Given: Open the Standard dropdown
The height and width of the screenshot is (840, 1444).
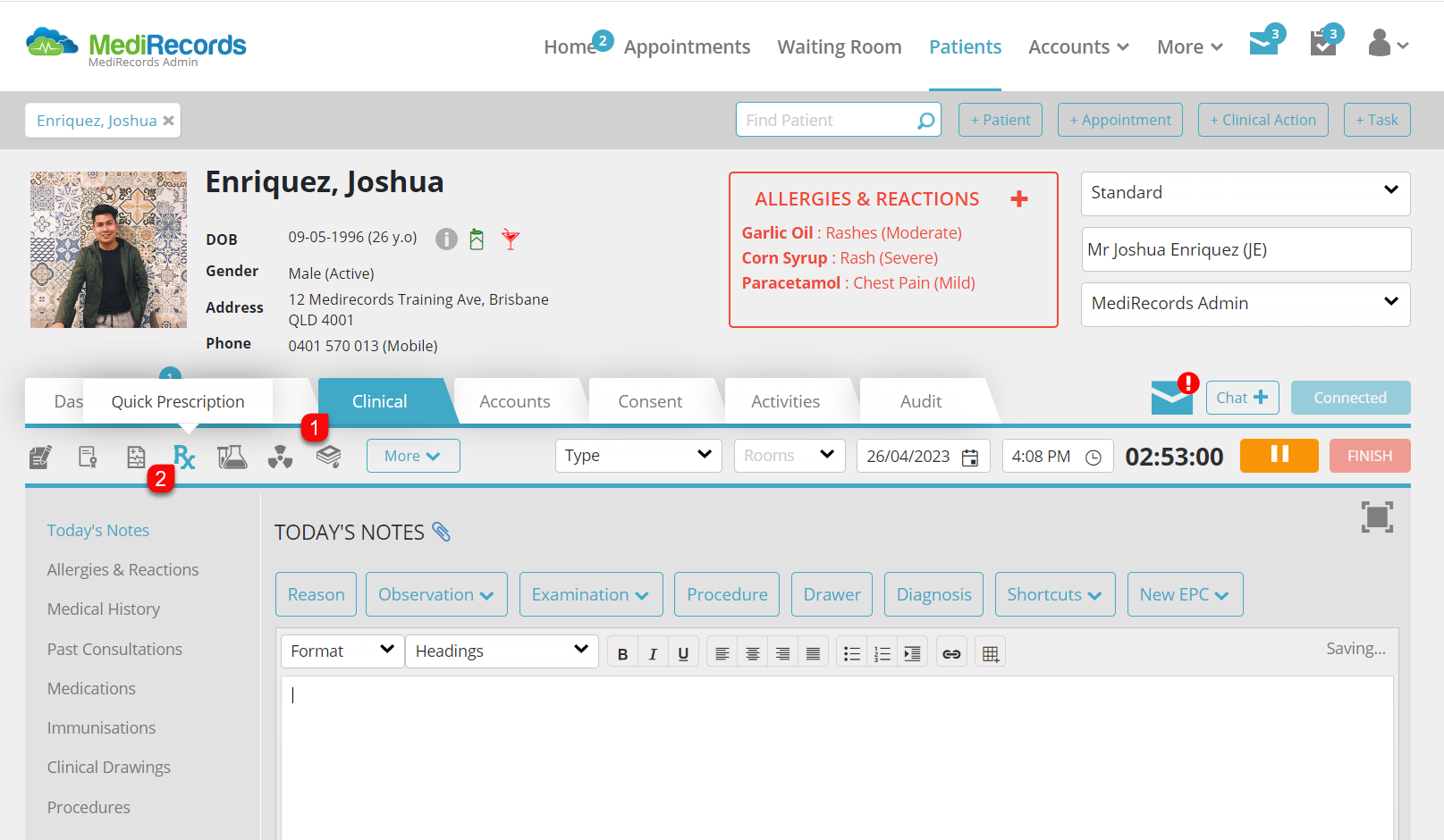Looking at the screenshot, I should coord(1246,193).
